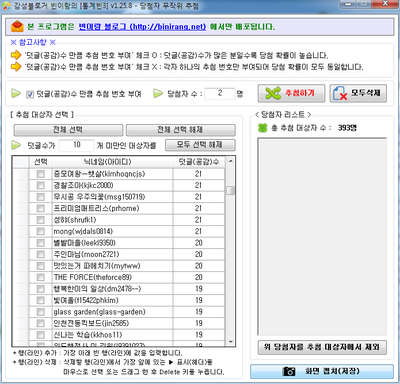This screenshot has height=384, width=400.
Task: Click the mail envelope icon in the banner
Action: (17, 26)
